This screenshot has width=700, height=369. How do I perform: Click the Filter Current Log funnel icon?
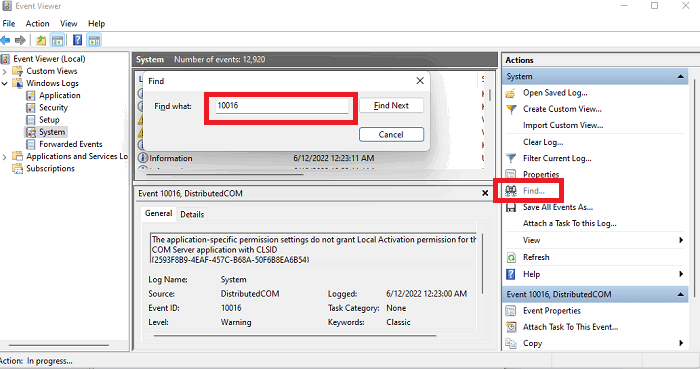click(511, 158)
